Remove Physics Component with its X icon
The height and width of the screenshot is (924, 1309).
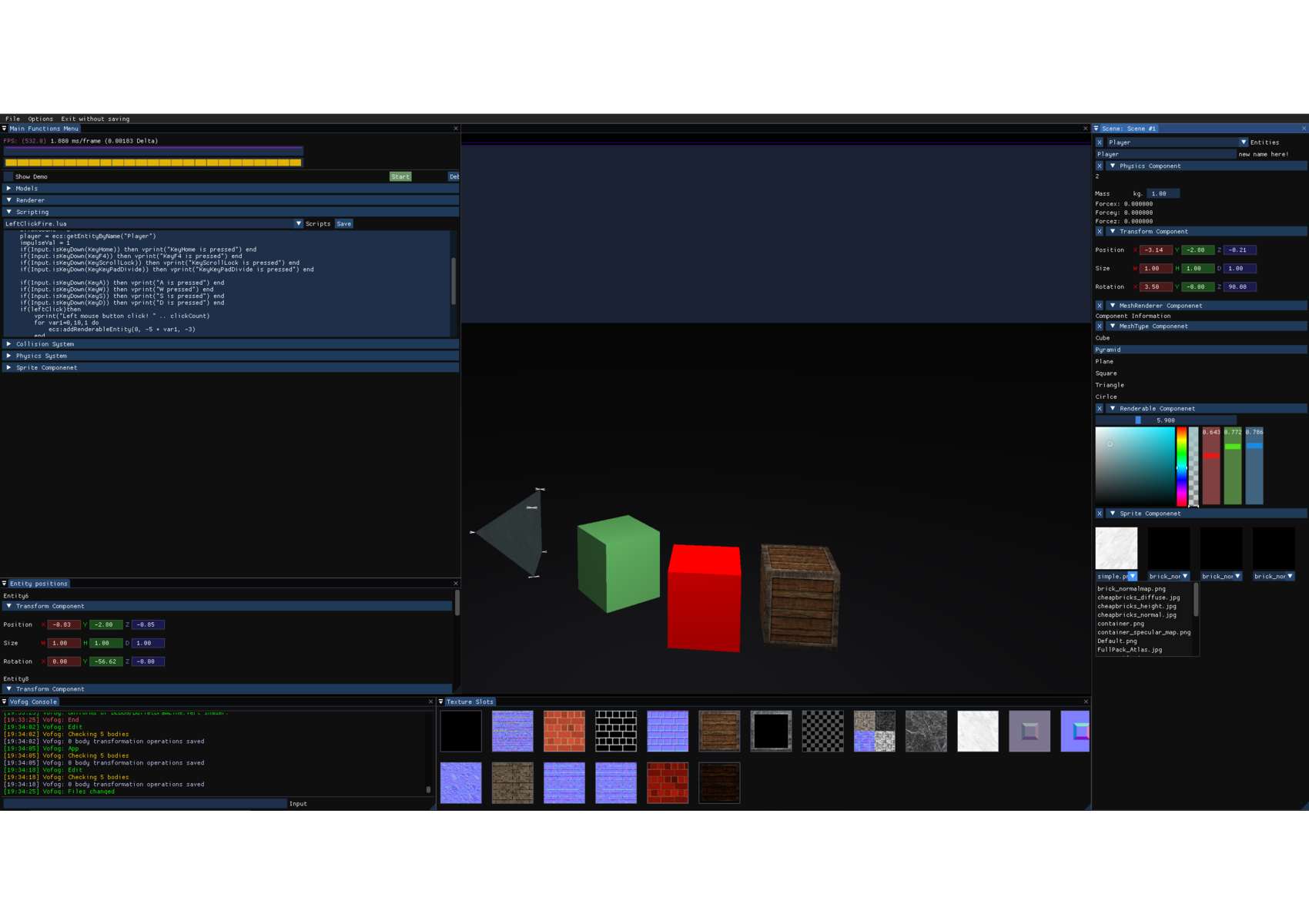click(1100, 166)
